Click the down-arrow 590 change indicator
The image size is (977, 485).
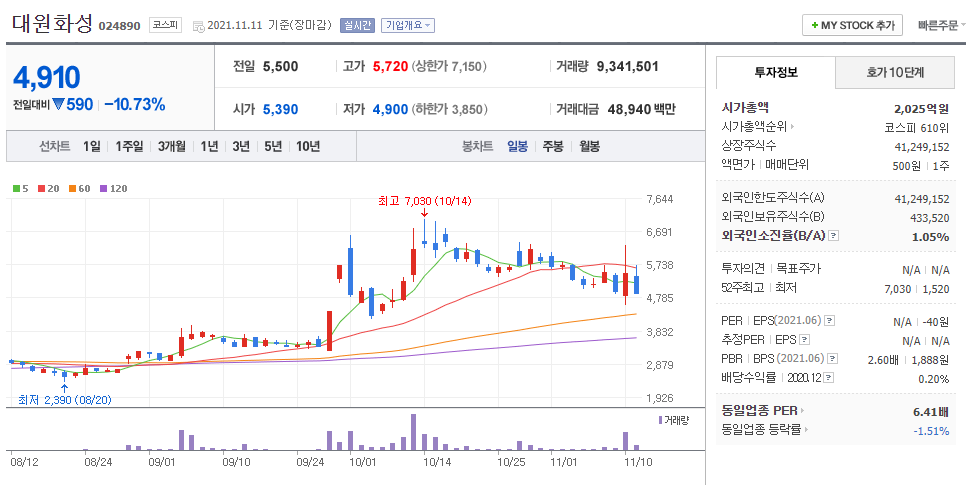point(73,105)
